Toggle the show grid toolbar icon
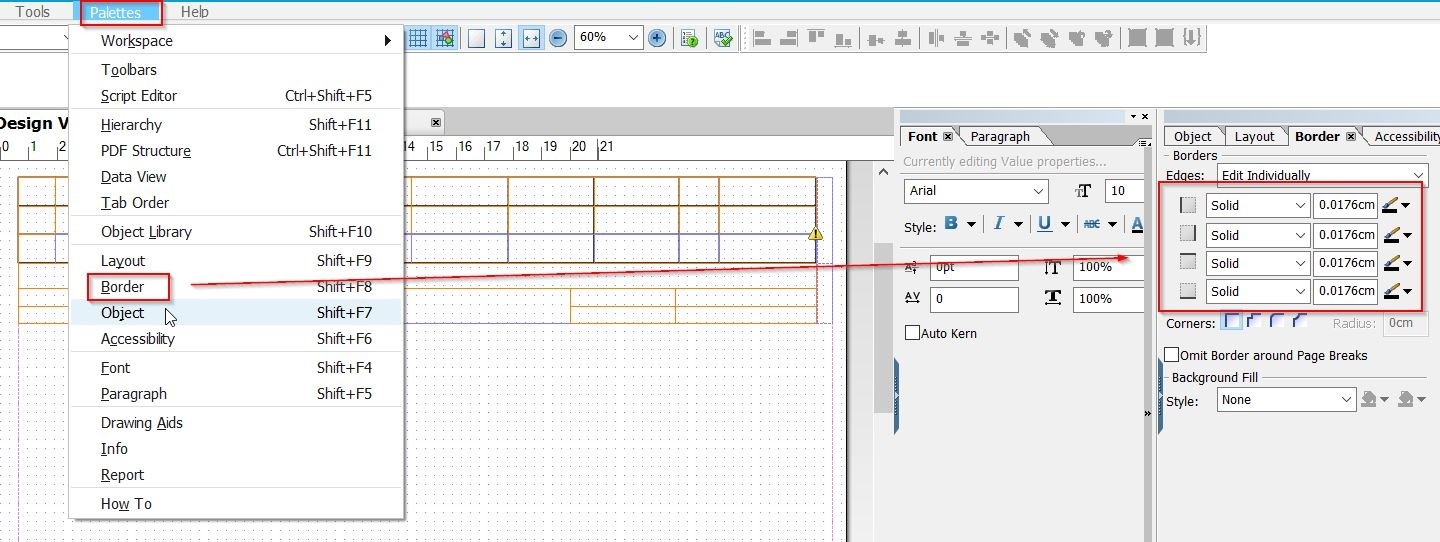 [x=418, y=38]
